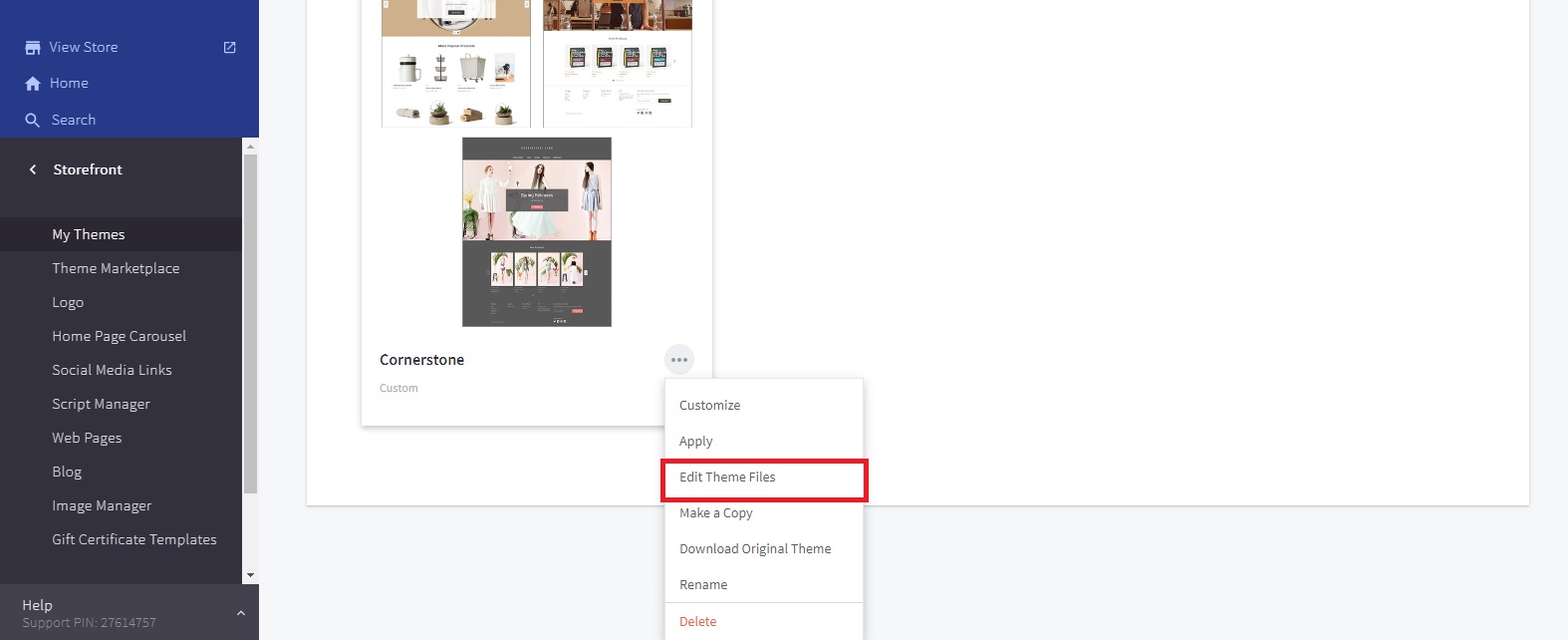Click the sidebar scroll down arrow
This screenshot has width=1568, height=640.
(x=250, y=575)
